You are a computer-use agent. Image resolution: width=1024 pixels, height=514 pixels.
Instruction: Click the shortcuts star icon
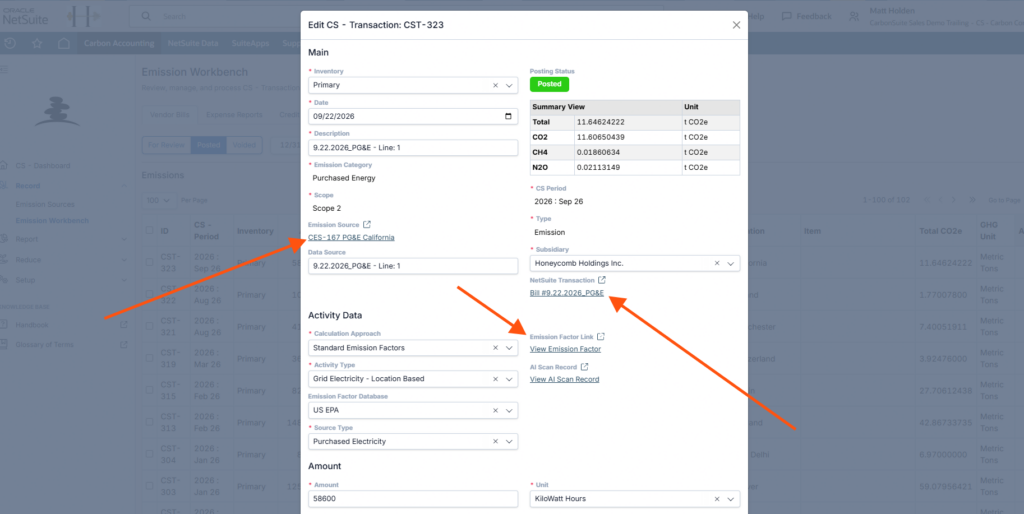[37, 44]
